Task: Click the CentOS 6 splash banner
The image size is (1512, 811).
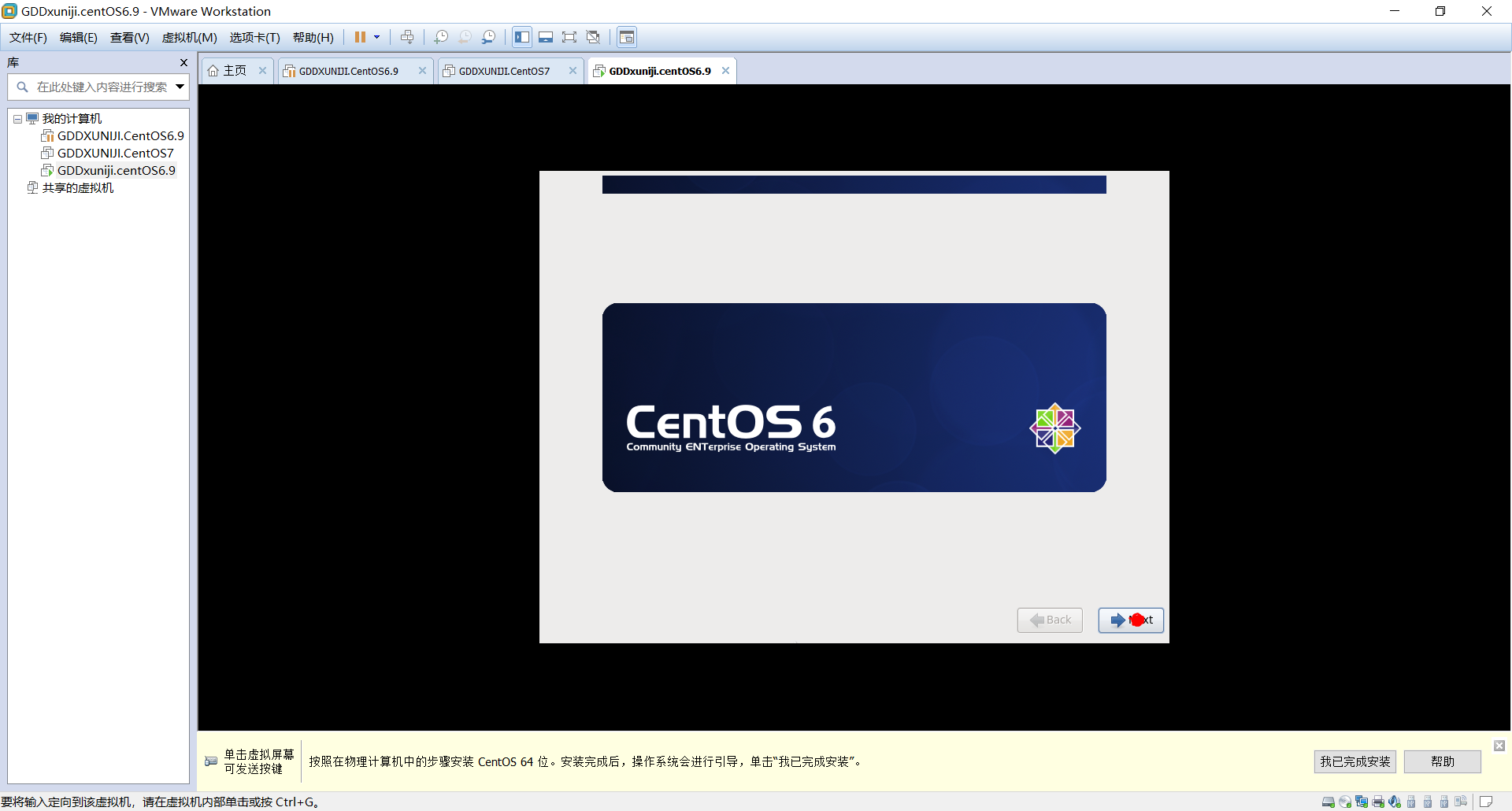Action: [854, 398]
